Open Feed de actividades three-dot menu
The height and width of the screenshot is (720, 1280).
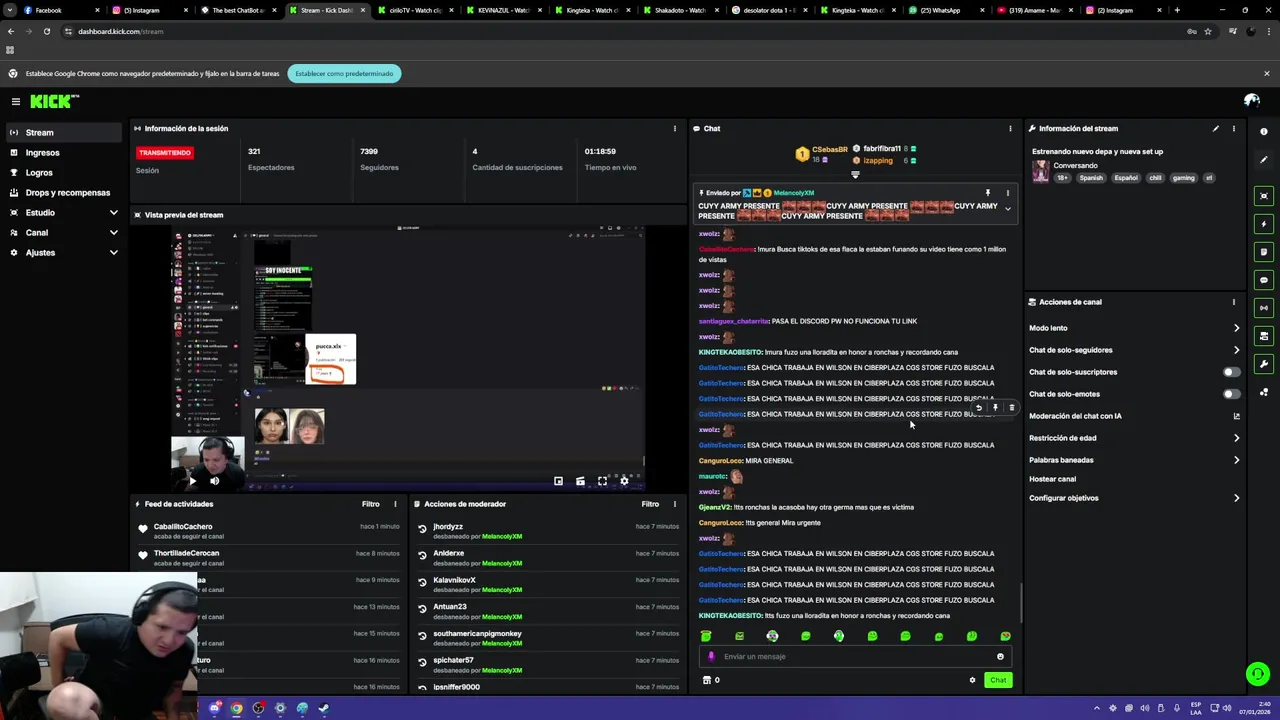395,504
